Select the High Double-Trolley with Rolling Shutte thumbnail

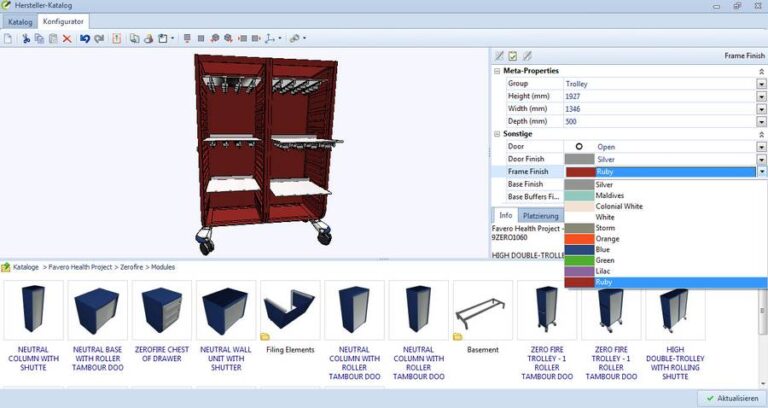[x=675, y=311]
